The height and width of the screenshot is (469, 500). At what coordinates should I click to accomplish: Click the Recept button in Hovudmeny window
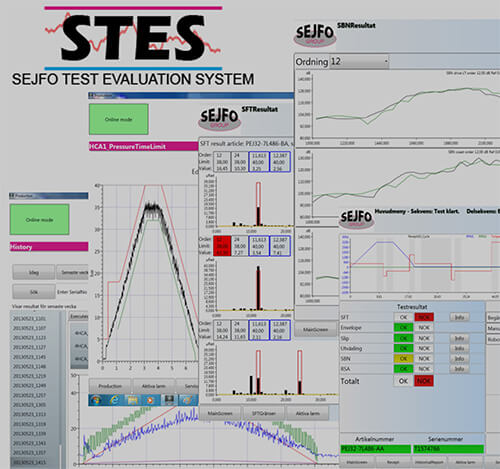point(393,463)
